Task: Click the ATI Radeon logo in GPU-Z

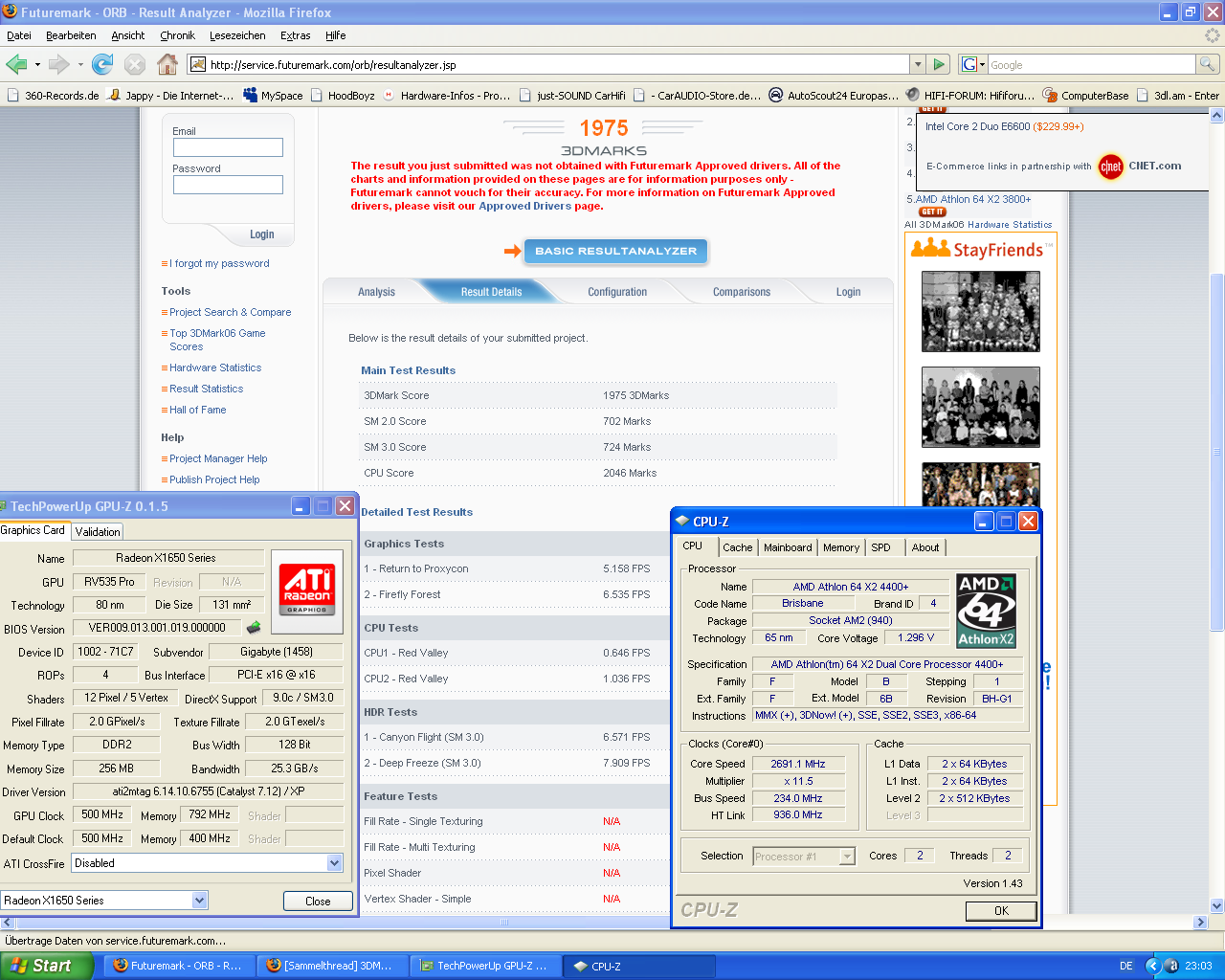Action: point(306,590)
